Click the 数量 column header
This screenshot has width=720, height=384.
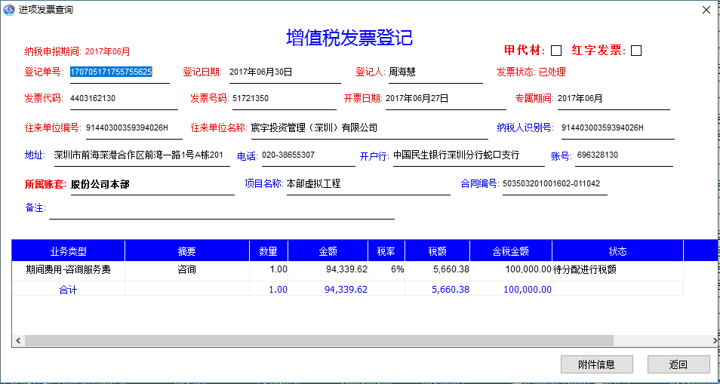click(x=269, y=251)
